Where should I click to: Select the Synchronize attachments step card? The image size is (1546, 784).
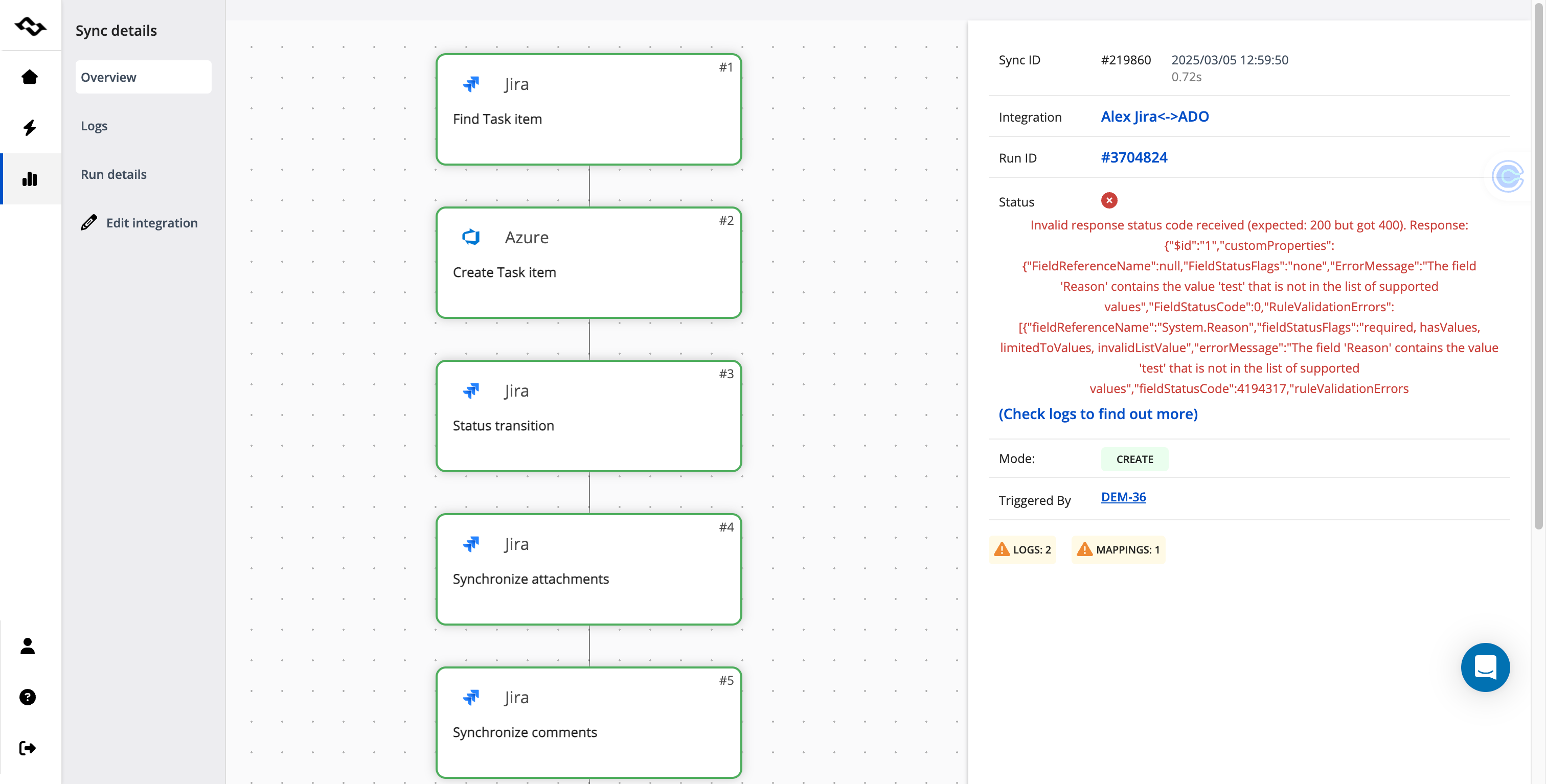tap(589, 569)
